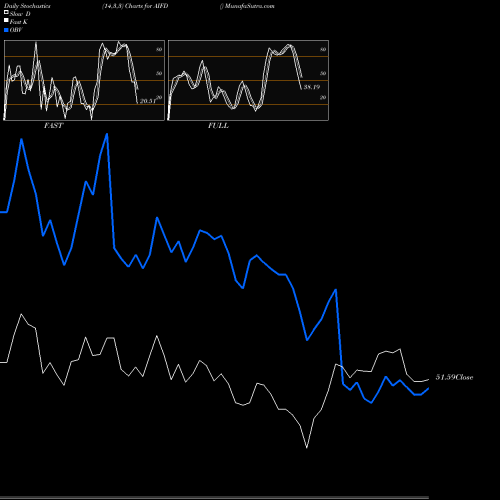Click the lowest dip of white close line
Viewport: 500px width, 500px height.
tap(307, 447)
